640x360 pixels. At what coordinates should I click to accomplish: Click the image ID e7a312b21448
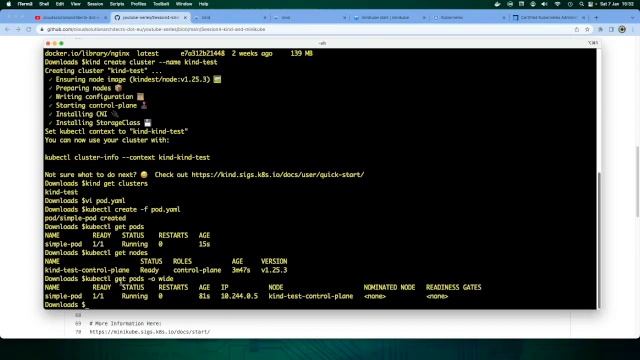[x=202, y=53]
